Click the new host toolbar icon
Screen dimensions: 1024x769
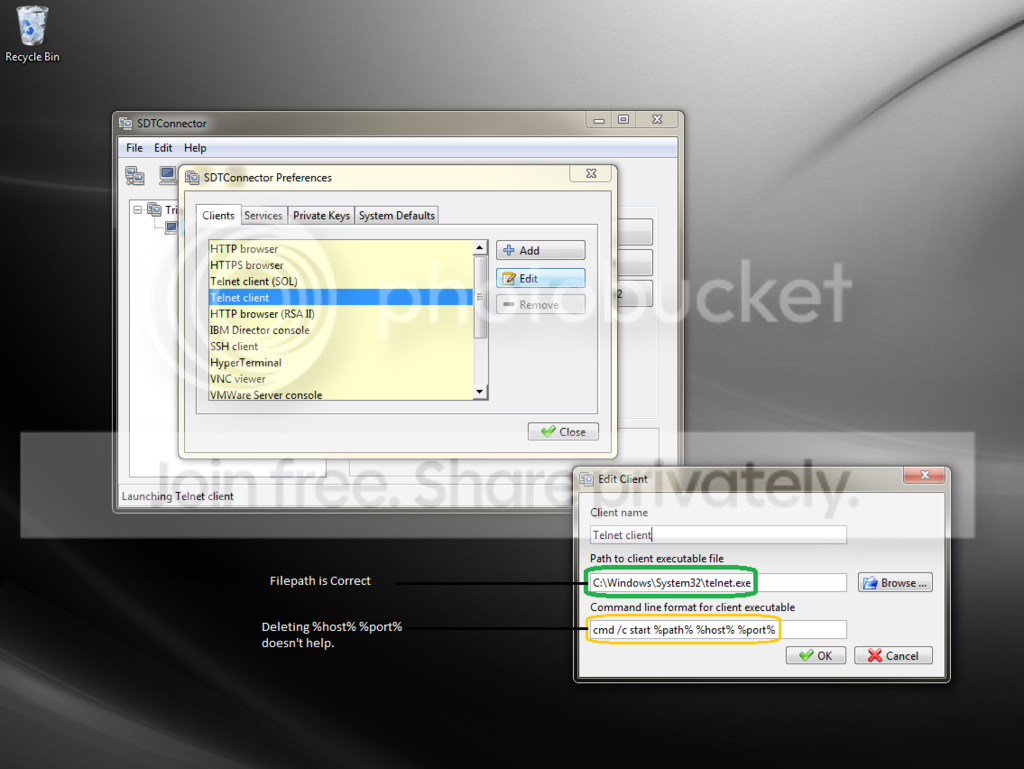click(167, 175)
